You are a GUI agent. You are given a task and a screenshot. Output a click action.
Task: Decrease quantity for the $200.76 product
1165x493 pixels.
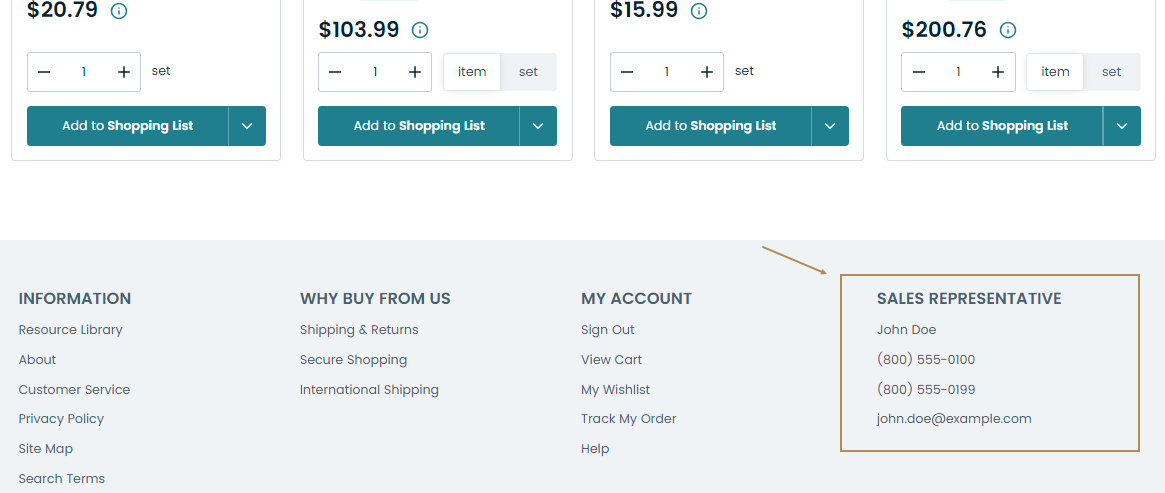pos(919,72)
